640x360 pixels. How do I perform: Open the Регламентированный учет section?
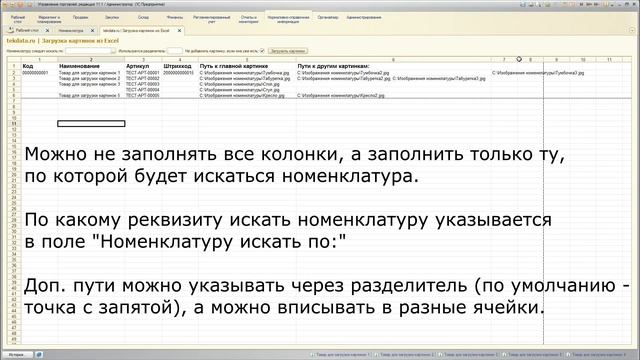click(211, 19)
